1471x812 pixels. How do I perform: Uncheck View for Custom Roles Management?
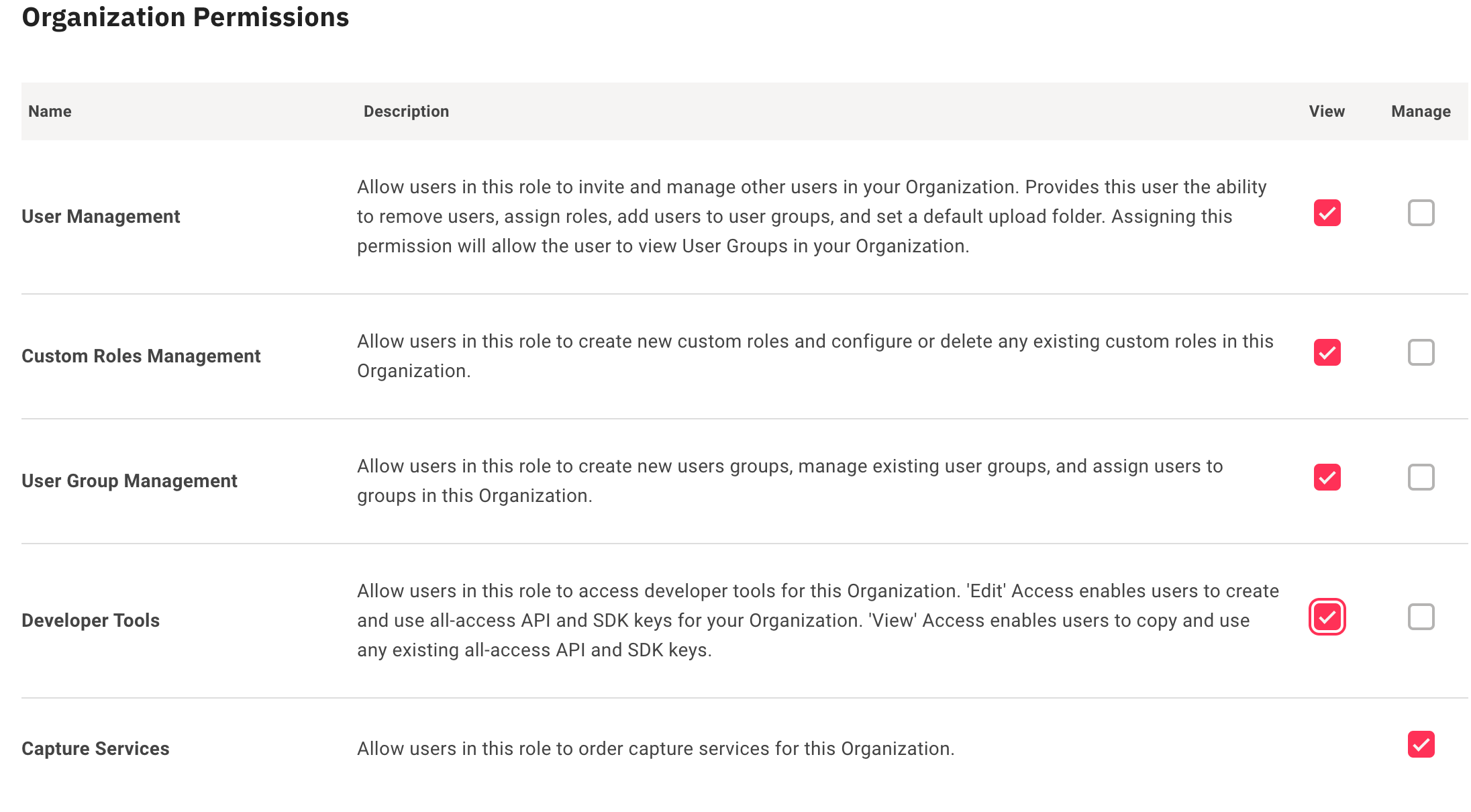(1326, 352)
